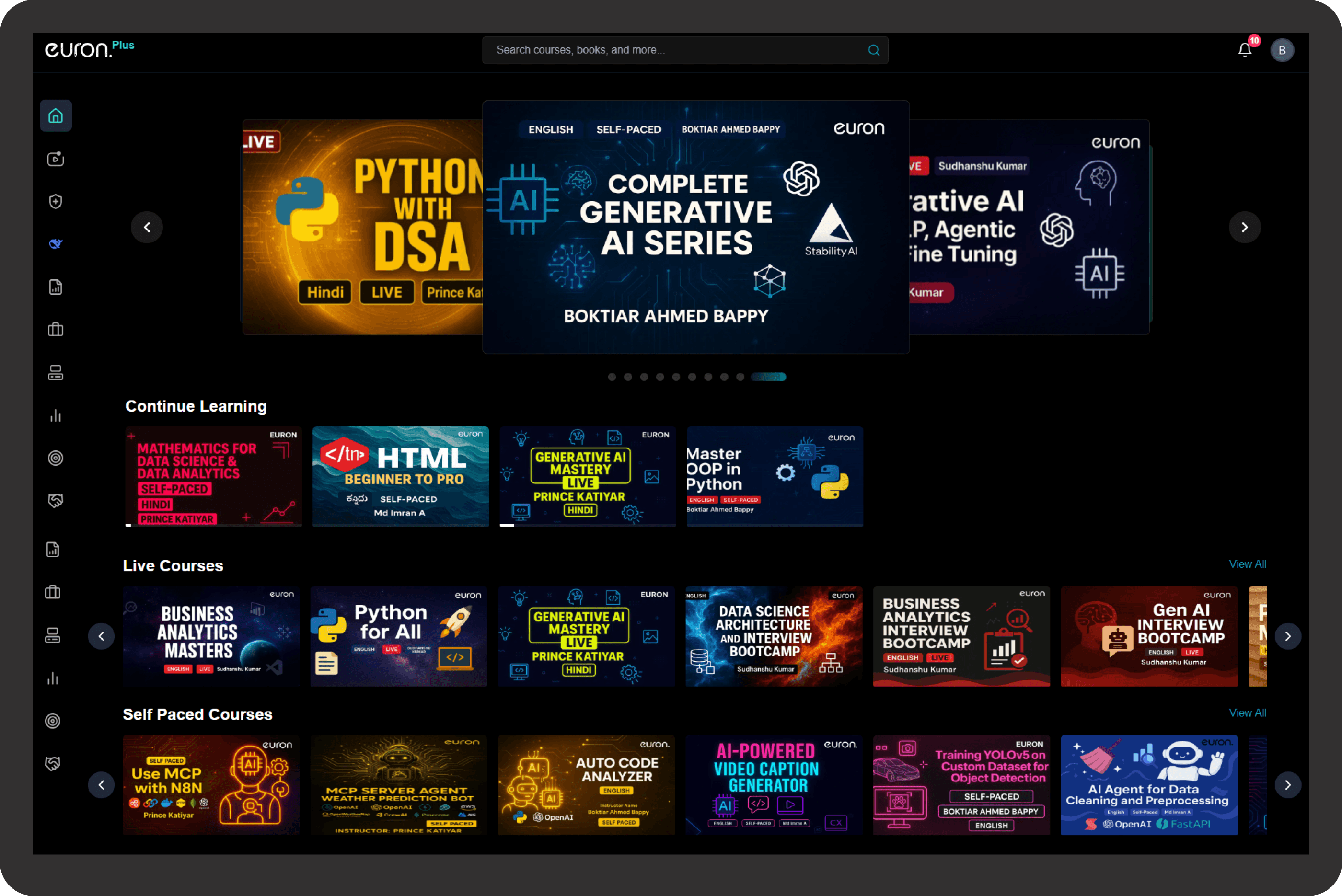
Task: Open Generative AI Mastery in Live Courses
Action: [587, 636]
